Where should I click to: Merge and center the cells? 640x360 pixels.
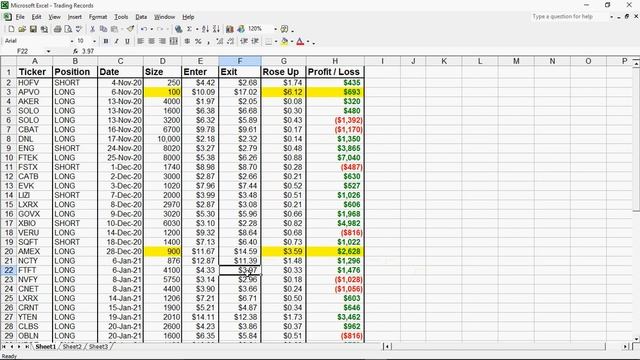click(x=173, y=41)
